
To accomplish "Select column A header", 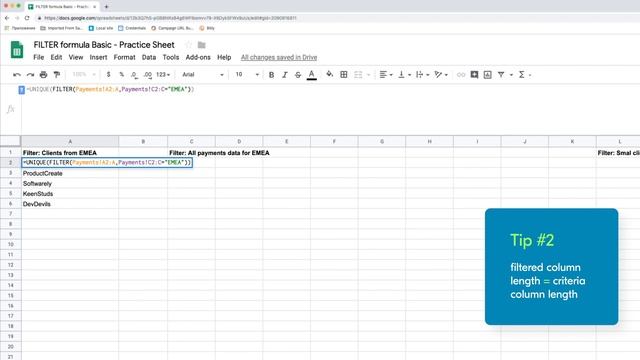I will [x=70, y=142].
